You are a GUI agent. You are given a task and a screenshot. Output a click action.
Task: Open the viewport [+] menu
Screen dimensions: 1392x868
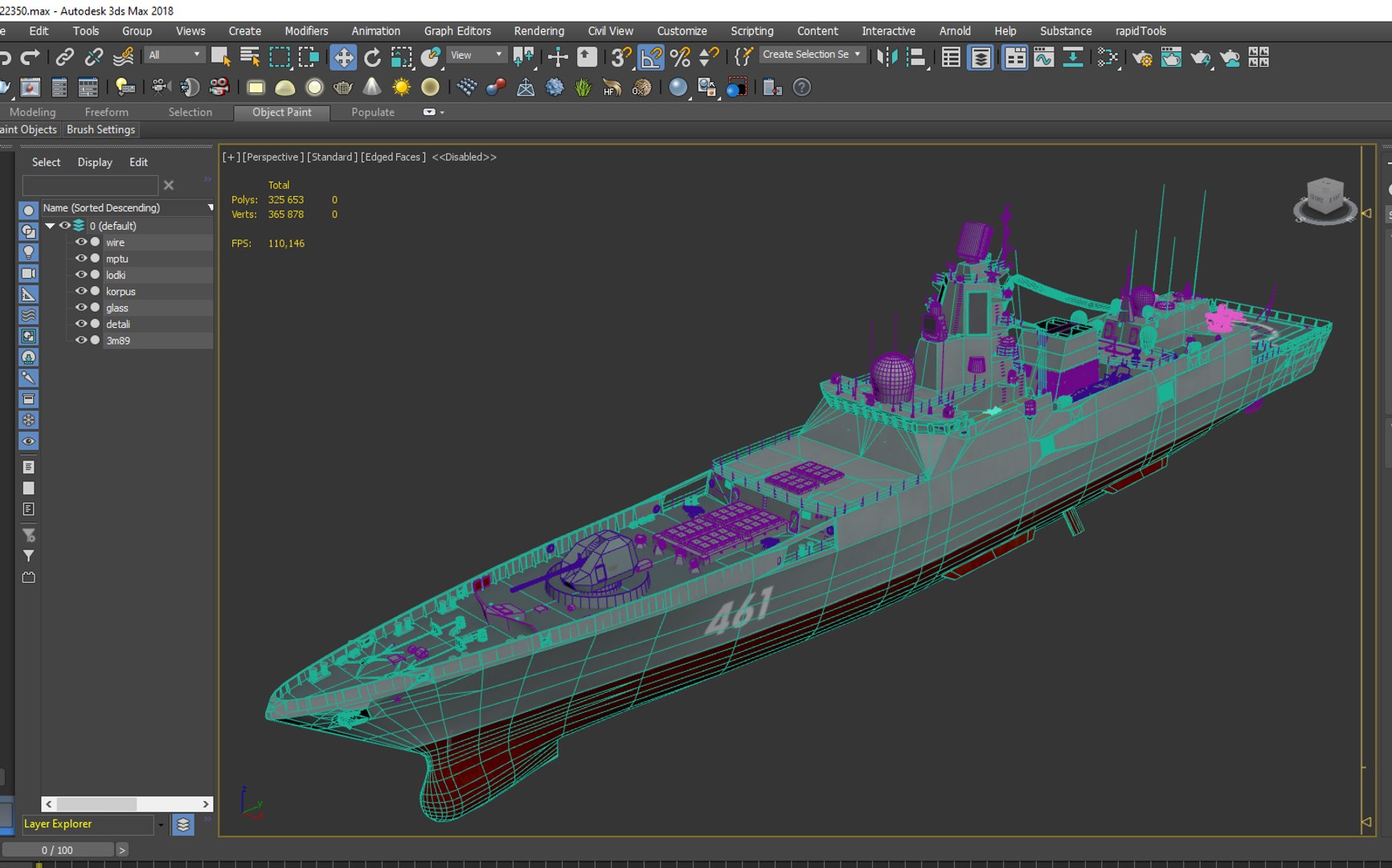(x=231, y=157)
